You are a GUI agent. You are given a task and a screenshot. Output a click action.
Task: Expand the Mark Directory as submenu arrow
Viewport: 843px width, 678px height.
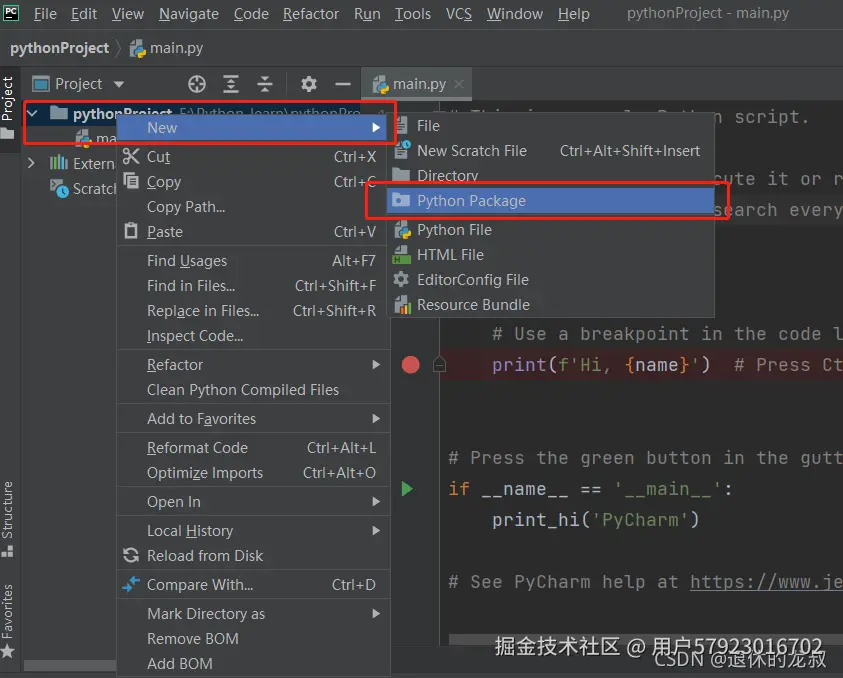pos(376,613)
